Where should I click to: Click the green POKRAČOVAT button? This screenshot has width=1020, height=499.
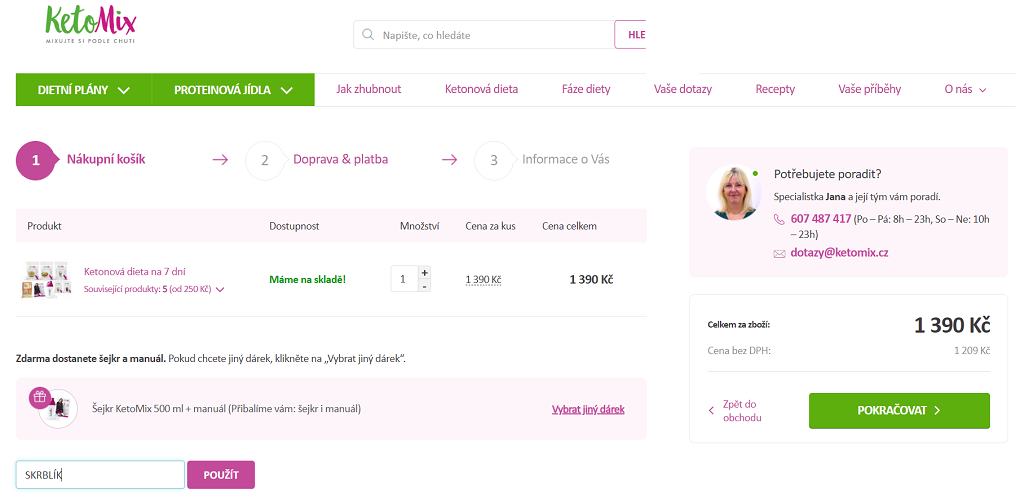click(899, 411)
